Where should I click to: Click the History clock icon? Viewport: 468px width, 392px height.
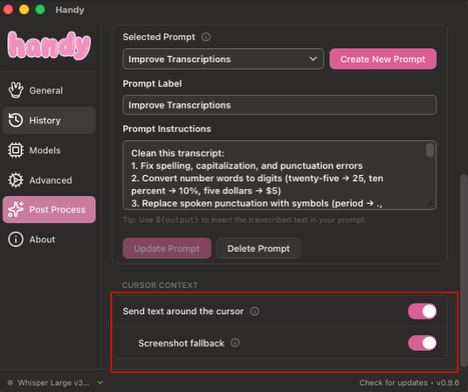tap(16, 120)
